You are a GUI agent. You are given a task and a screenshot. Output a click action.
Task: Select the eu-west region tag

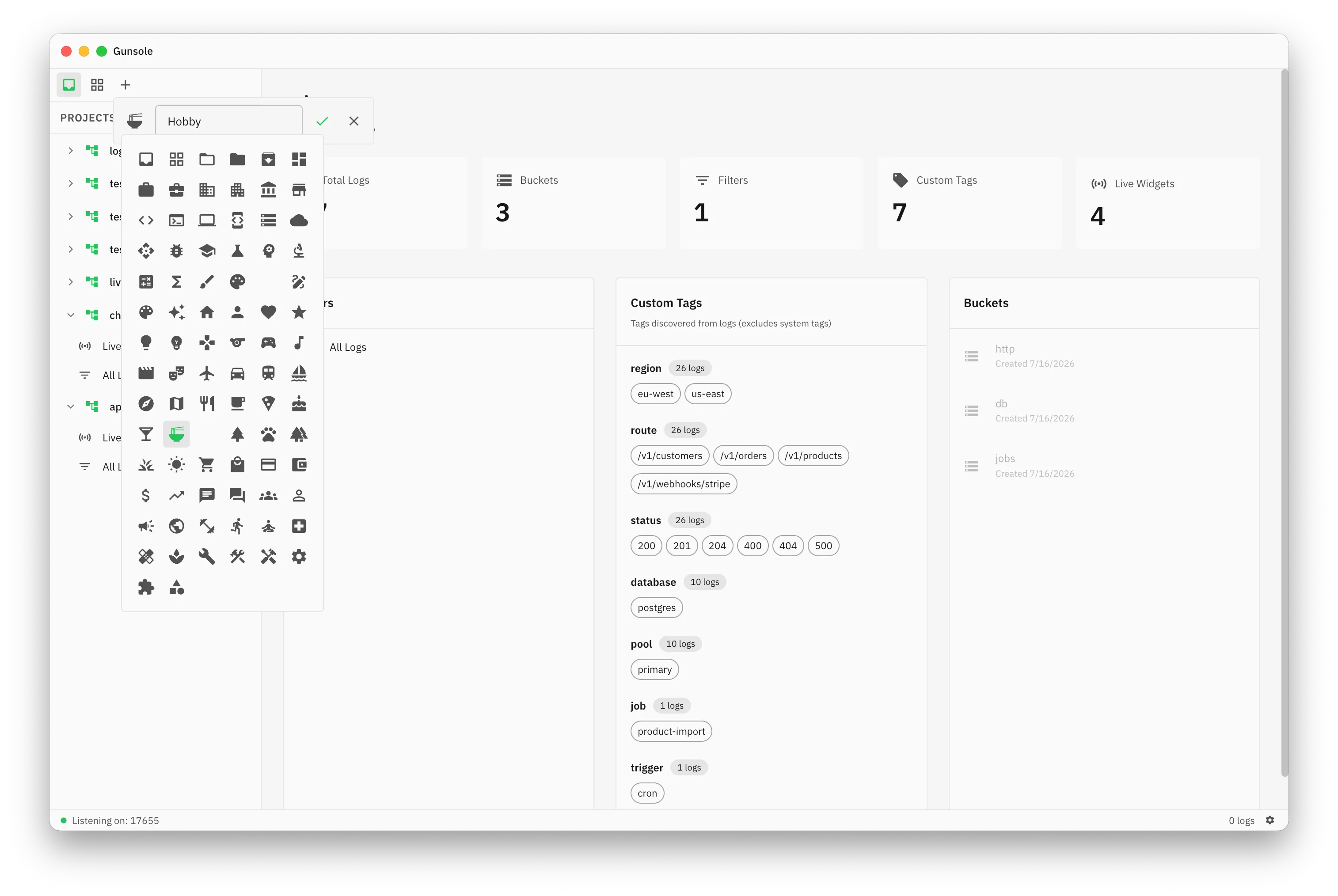pyautogui.click(x=656, y=394)
